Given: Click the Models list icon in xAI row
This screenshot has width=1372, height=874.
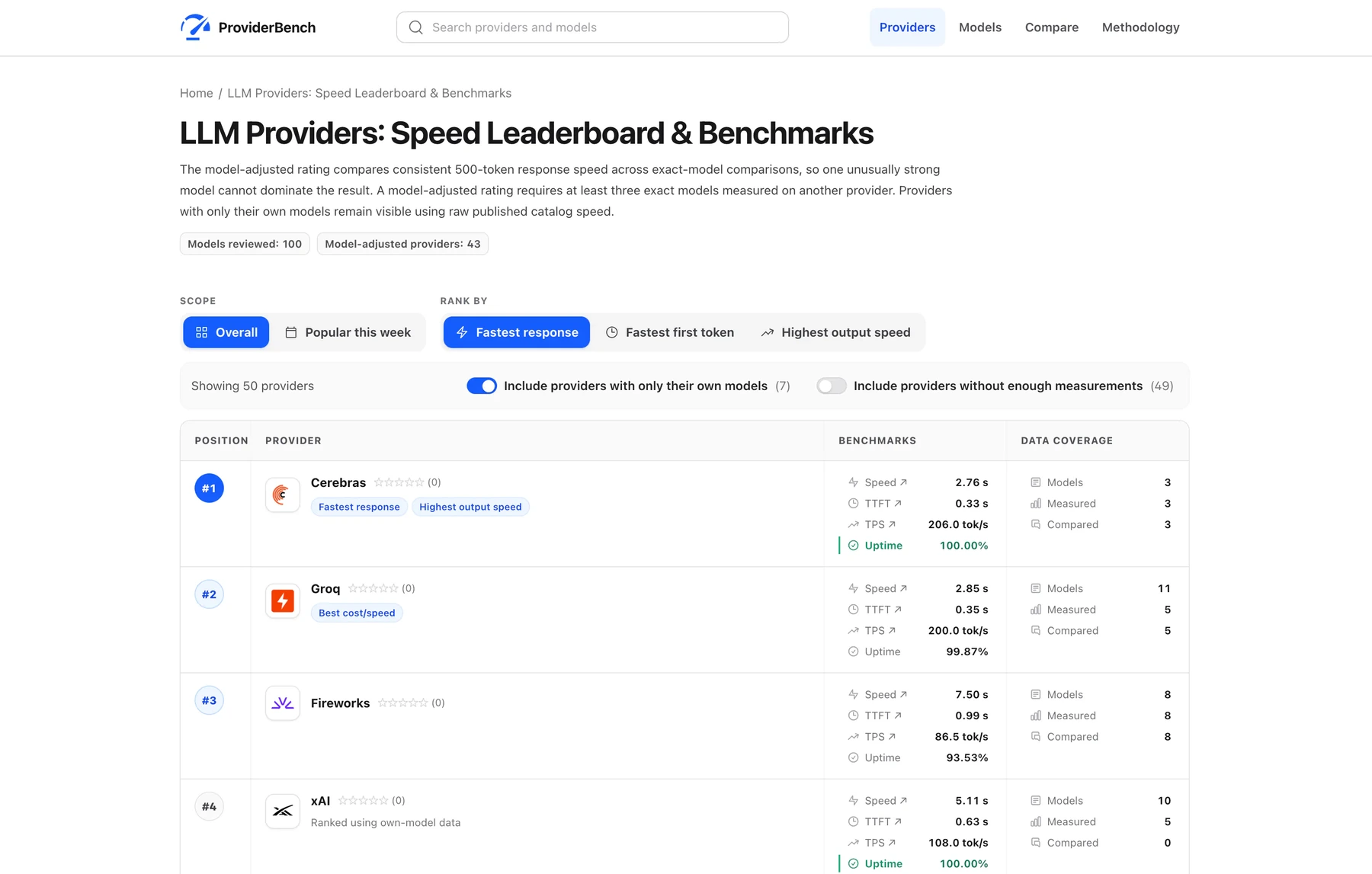Looking at the screenshot, I should pyautogui.click(x=1036, y=801).
